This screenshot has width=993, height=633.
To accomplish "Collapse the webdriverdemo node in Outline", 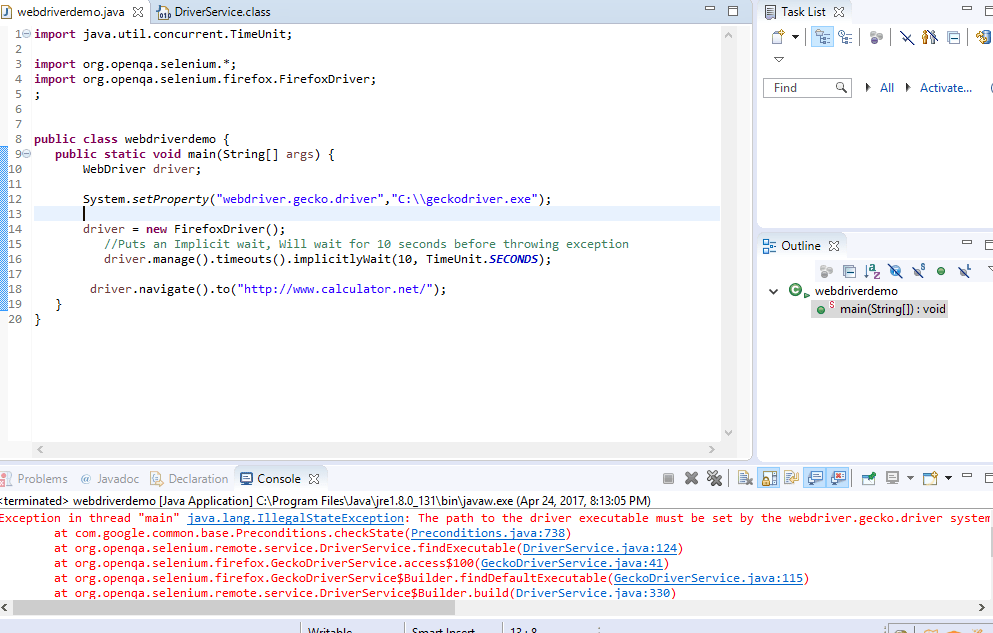I will [773, 291].
